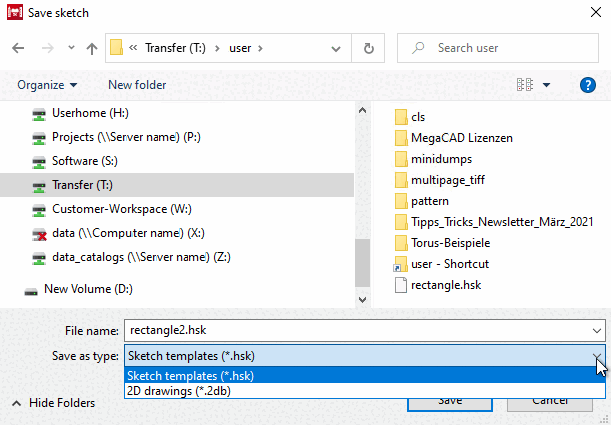This screenshot has width=611, height=425.
Task: Choose Sketch templates (*.hsk) option
Action: tap(364, 376)
